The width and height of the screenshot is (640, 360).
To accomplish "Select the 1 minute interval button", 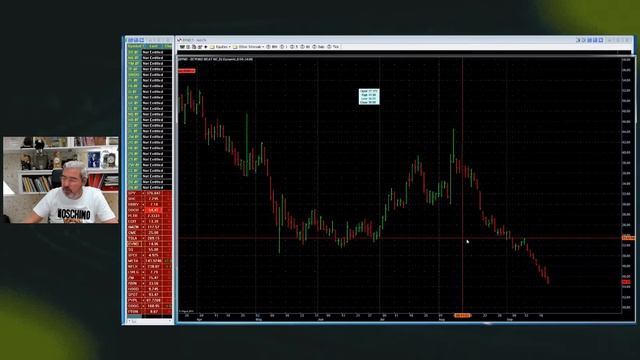I will click(284, 47).
